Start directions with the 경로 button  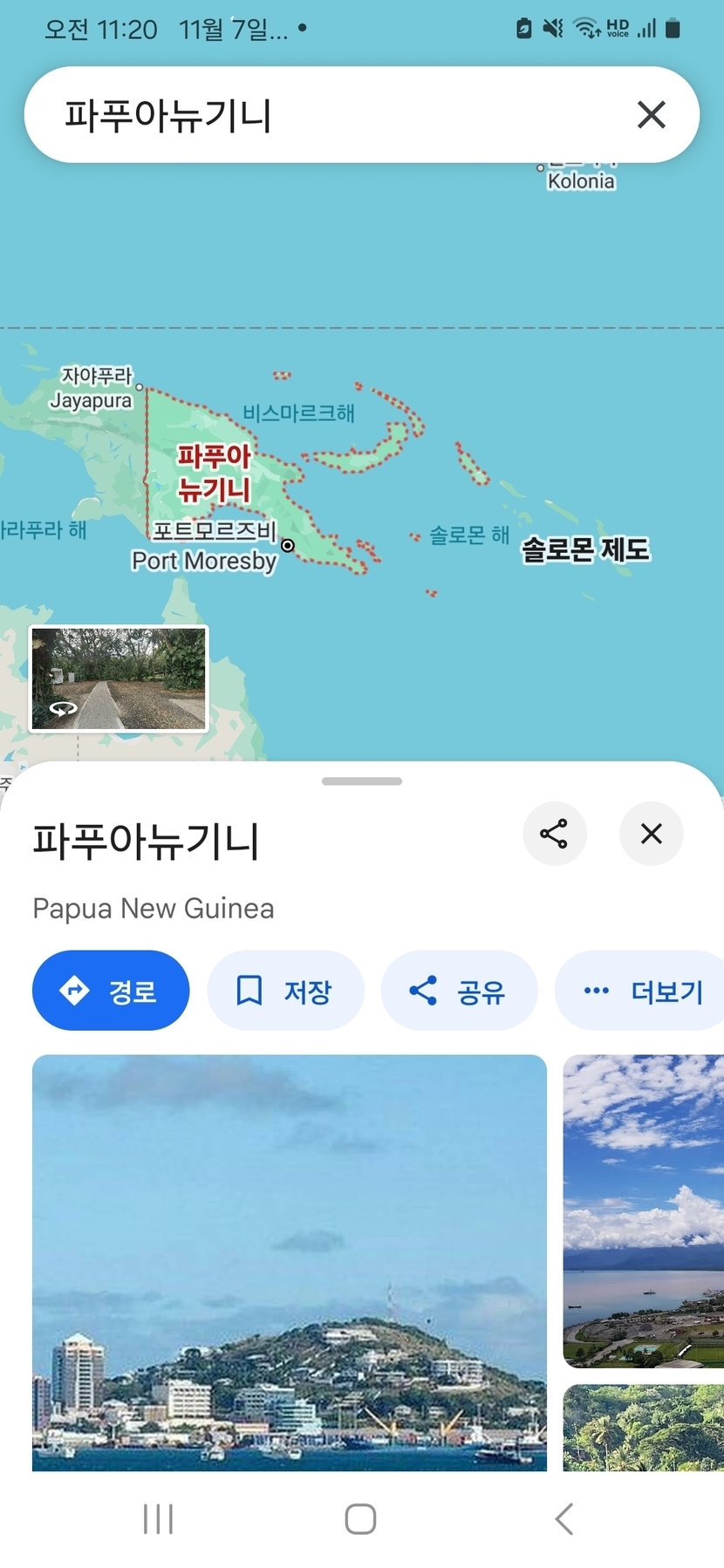pos(111,991)
